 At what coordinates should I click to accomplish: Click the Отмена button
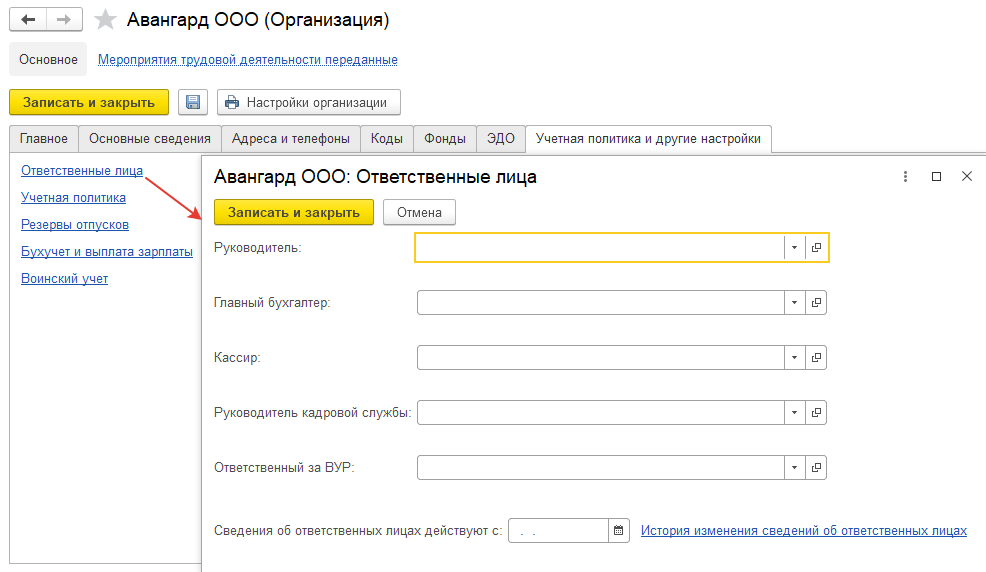pyautogui.click(x=419, y=212)
